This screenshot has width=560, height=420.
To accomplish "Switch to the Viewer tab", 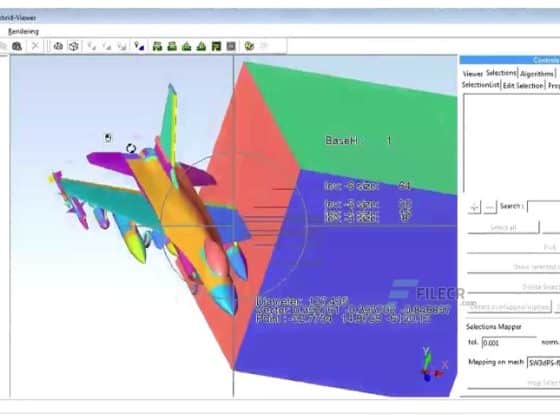I will [472, 74].
